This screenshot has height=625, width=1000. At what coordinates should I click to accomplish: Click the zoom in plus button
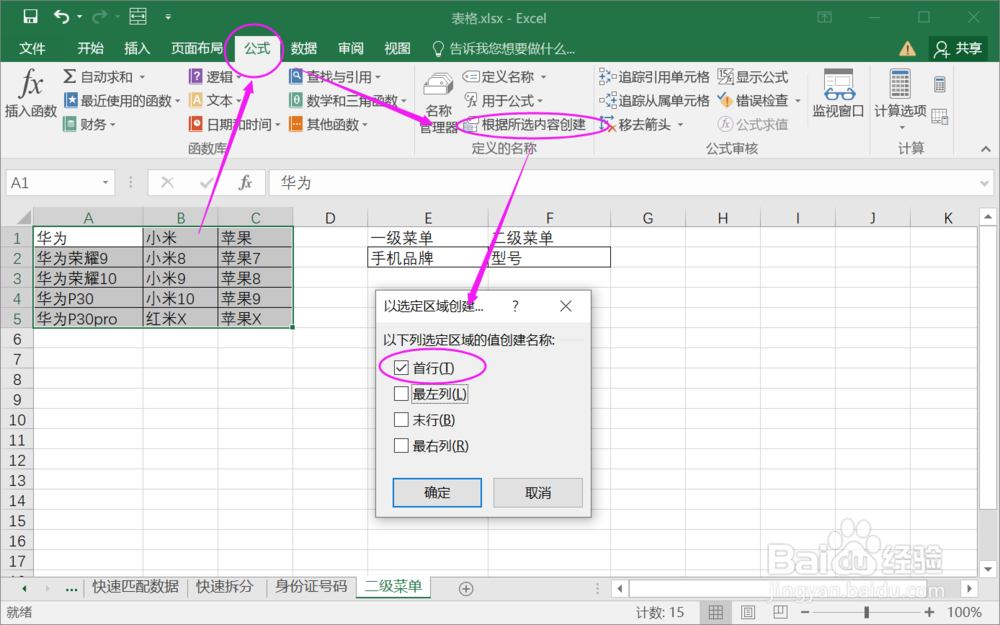[x=930, y=612]
